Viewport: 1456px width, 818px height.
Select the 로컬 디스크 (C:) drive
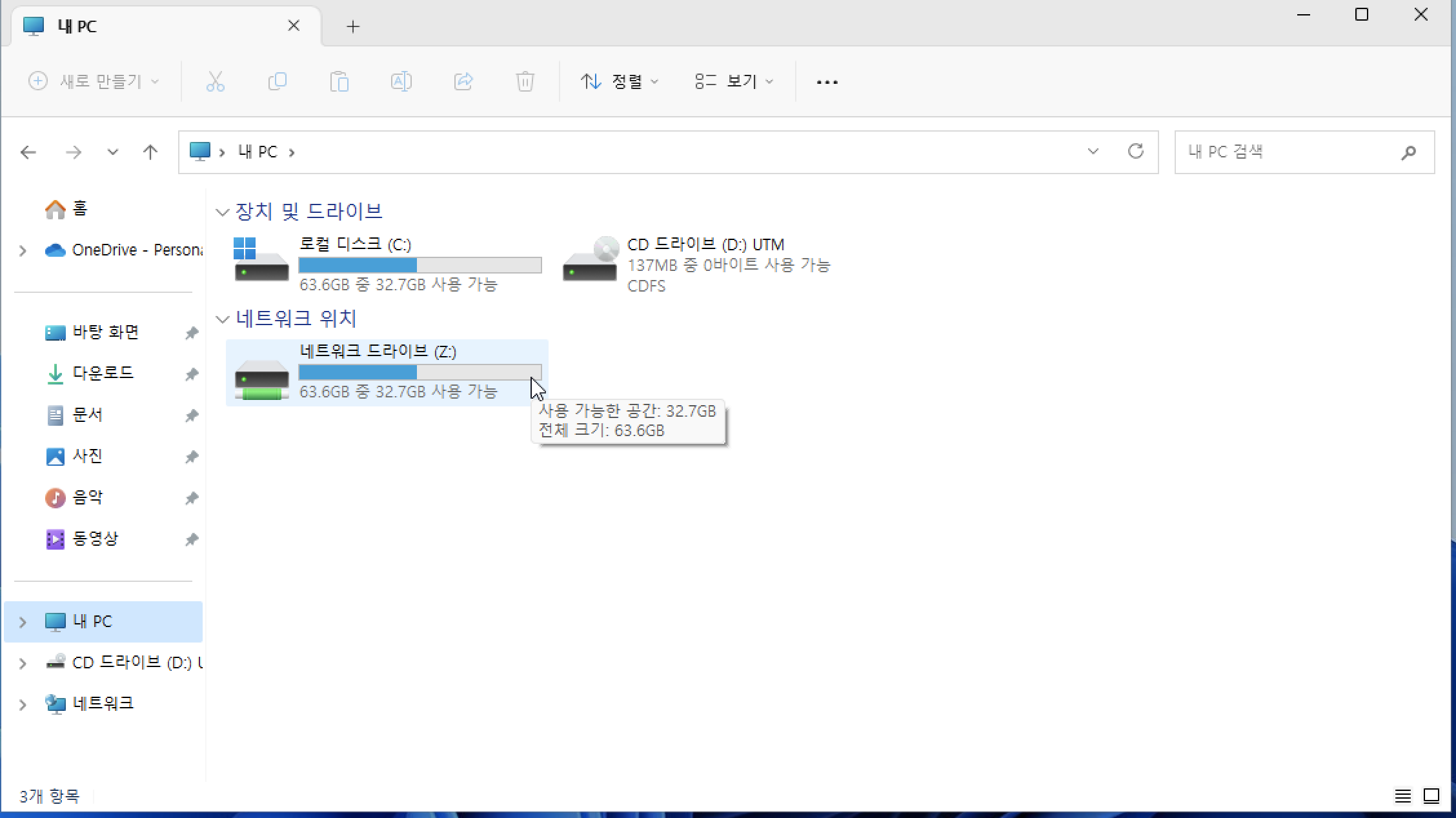pos(387,264)
